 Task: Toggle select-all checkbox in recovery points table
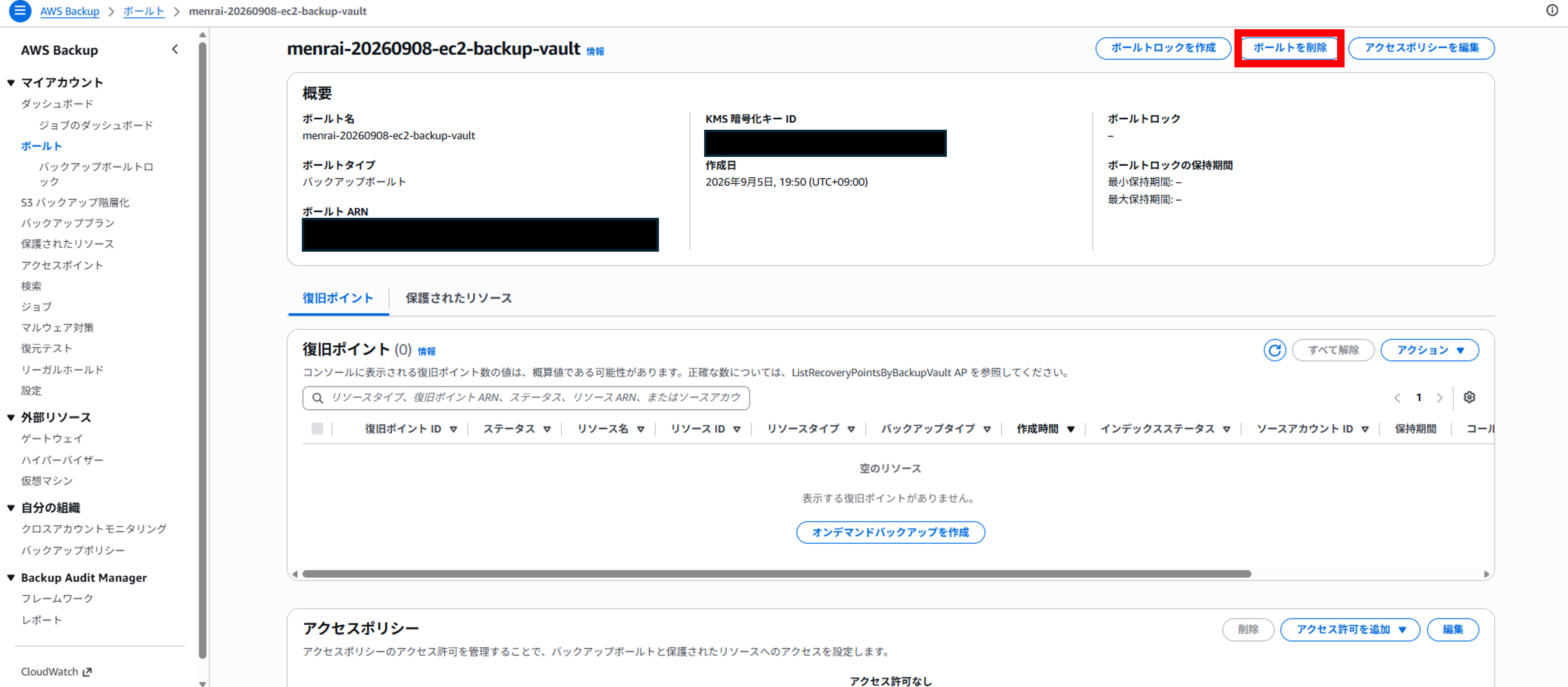coord(317,428)
